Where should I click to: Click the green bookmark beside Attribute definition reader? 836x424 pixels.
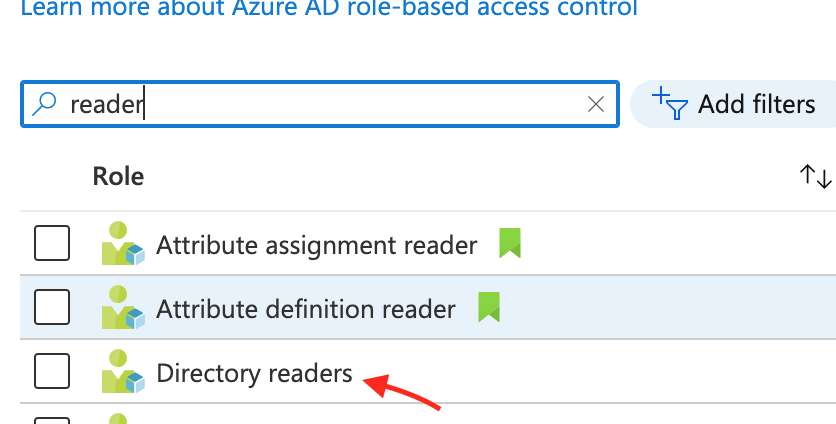[x=489, y=307]
